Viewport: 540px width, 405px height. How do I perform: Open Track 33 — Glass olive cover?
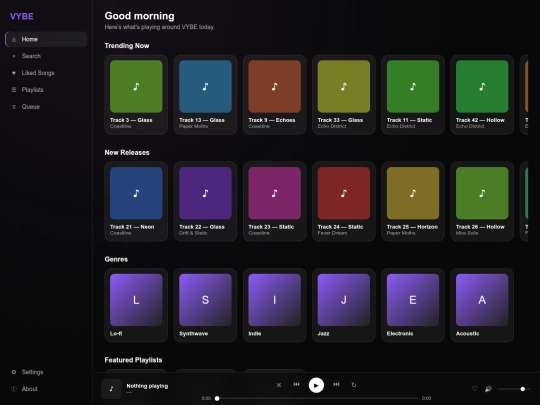click(344, 86)
